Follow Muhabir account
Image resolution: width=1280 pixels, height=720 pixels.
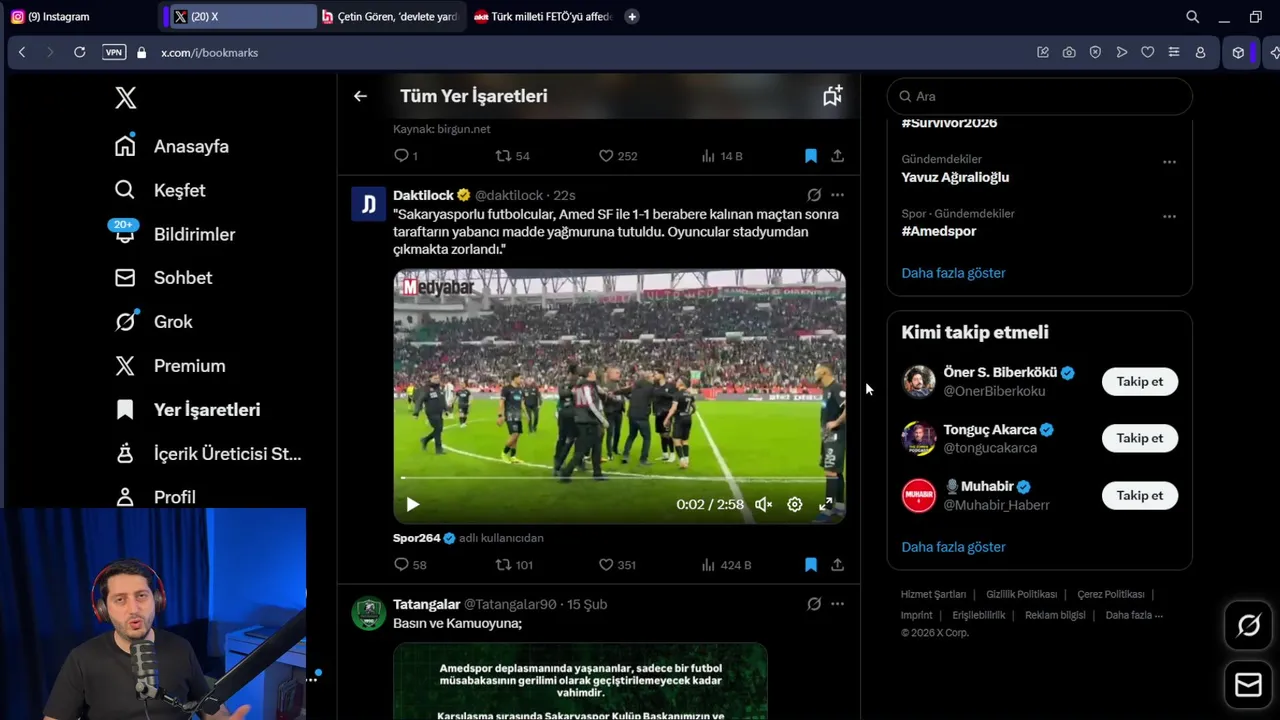tap(1140, 495)
